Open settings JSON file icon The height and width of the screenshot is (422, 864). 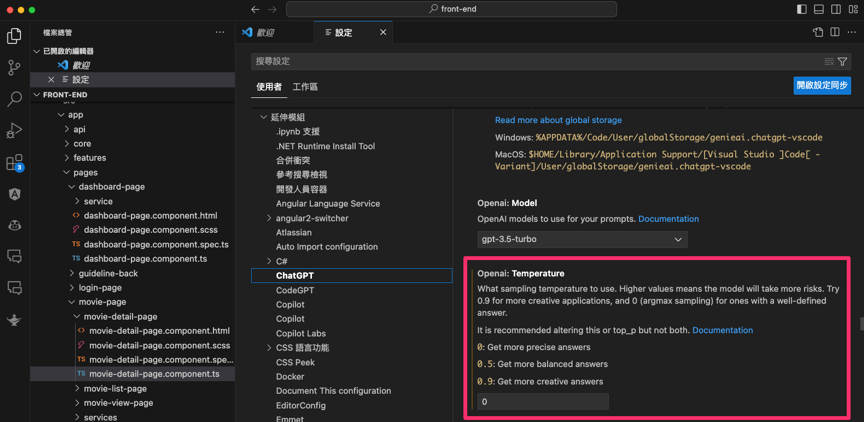click(818, 33)
